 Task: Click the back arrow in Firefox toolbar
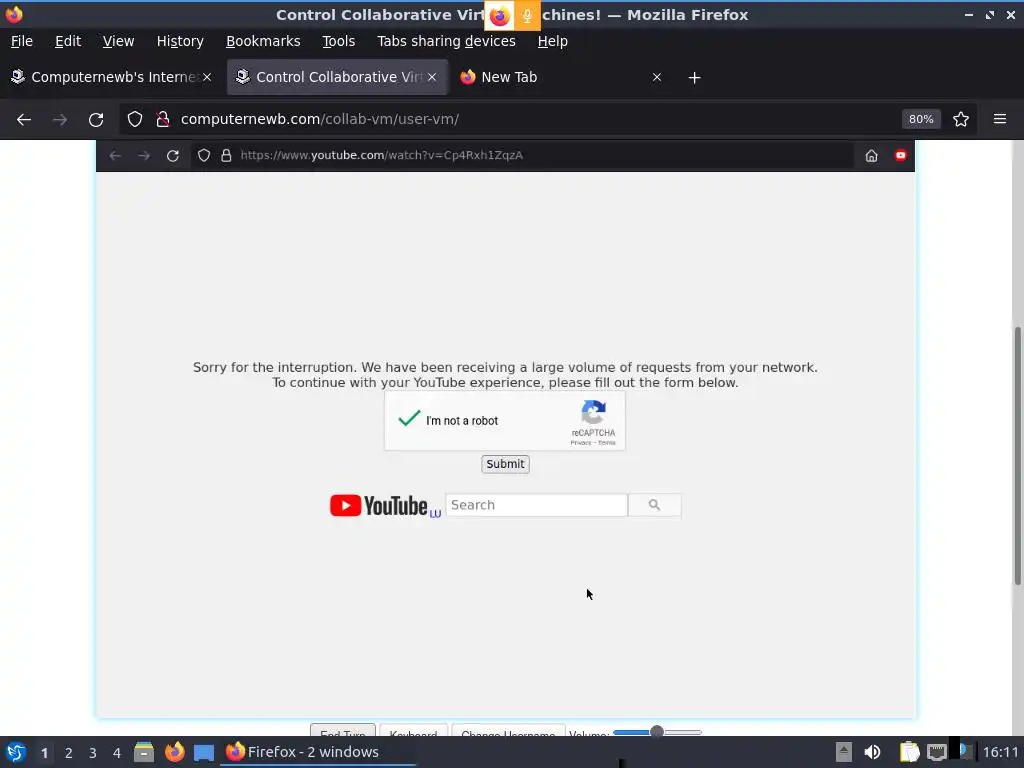(x=24, y=120)
